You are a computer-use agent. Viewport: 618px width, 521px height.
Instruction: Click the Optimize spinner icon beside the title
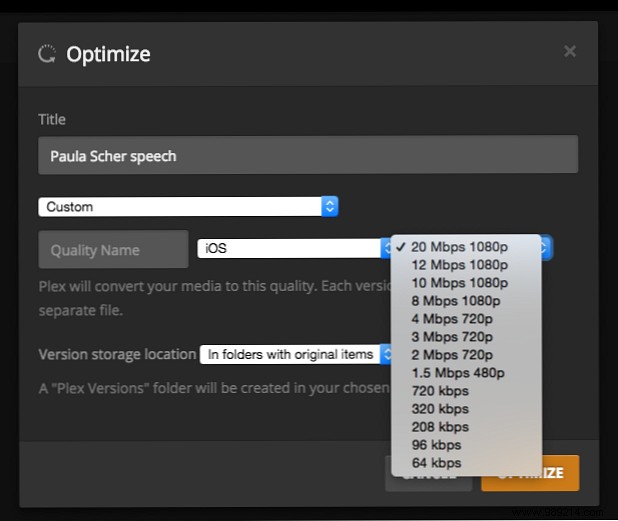point(47,54)
